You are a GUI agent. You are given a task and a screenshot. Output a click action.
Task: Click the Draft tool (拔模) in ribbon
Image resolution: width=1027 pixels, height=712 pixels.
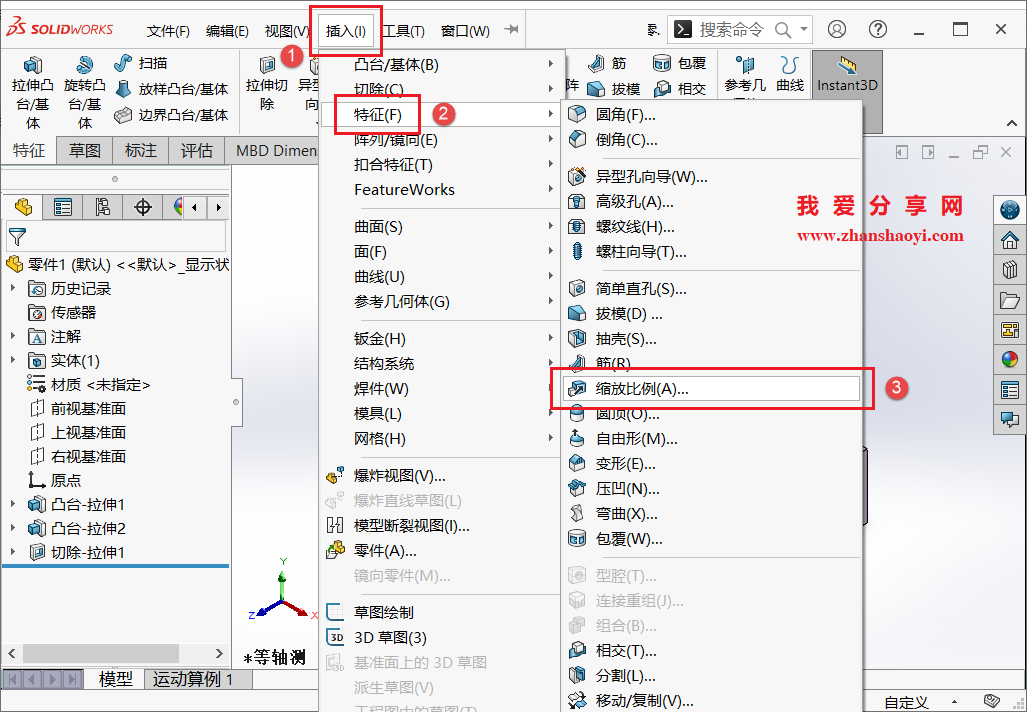click(614, 88)
